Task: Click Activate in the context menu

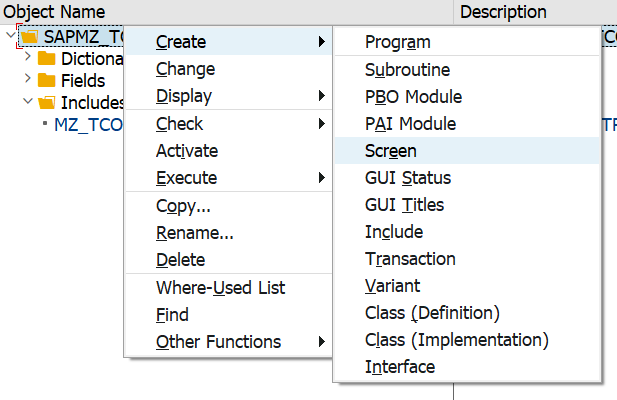Action: 229,151
